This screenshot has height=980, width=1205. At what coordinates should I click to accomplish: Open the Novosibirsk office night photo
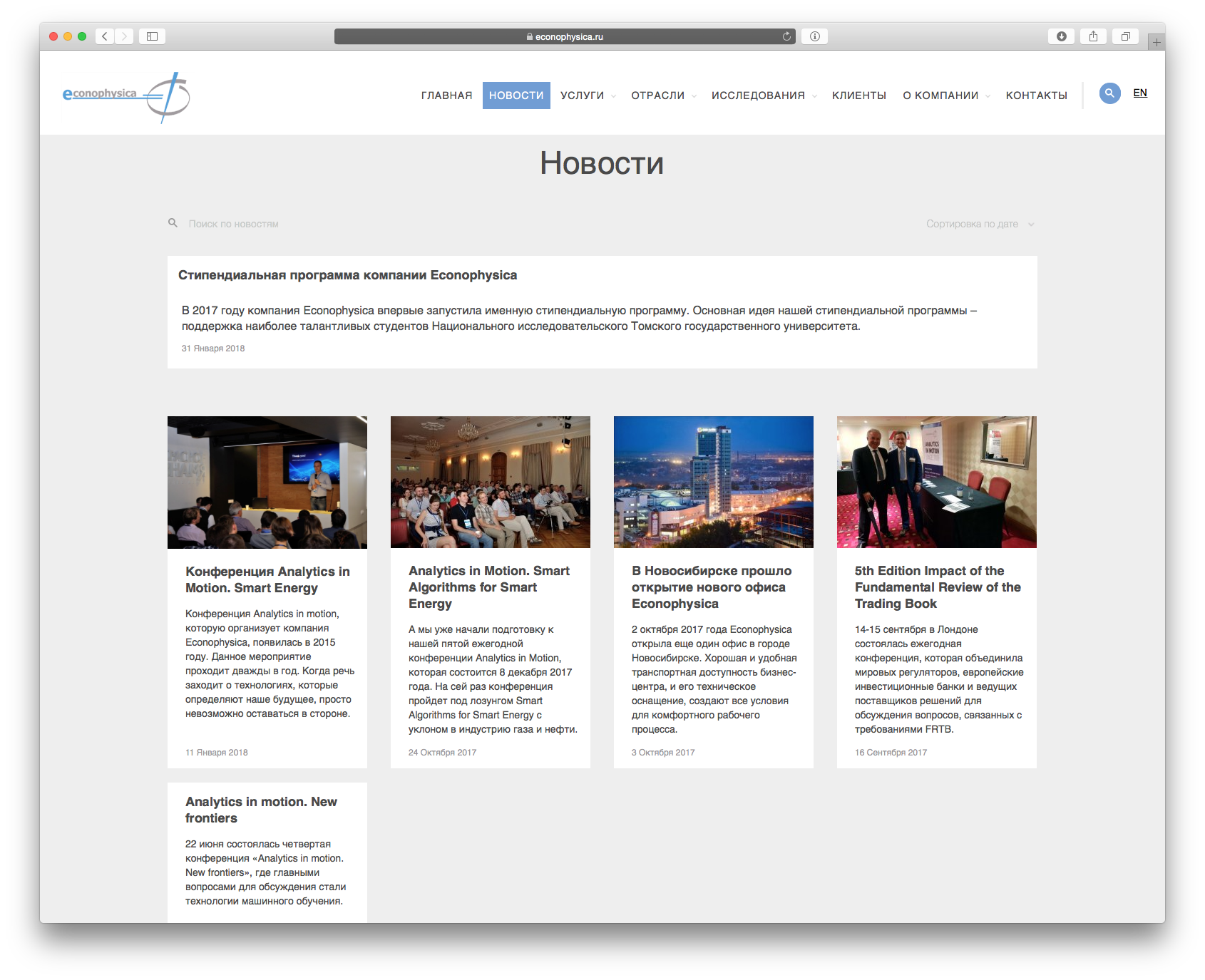713,482
